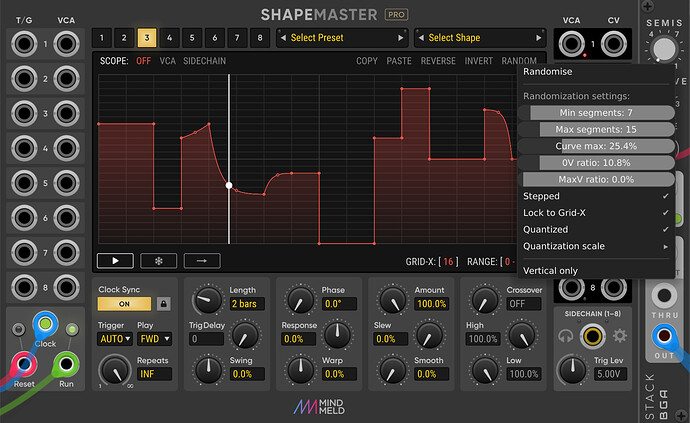This screenshot has width=690, height=423.
Task: Set scope to SIDECHAIN
Action: [x=205, y=61]
